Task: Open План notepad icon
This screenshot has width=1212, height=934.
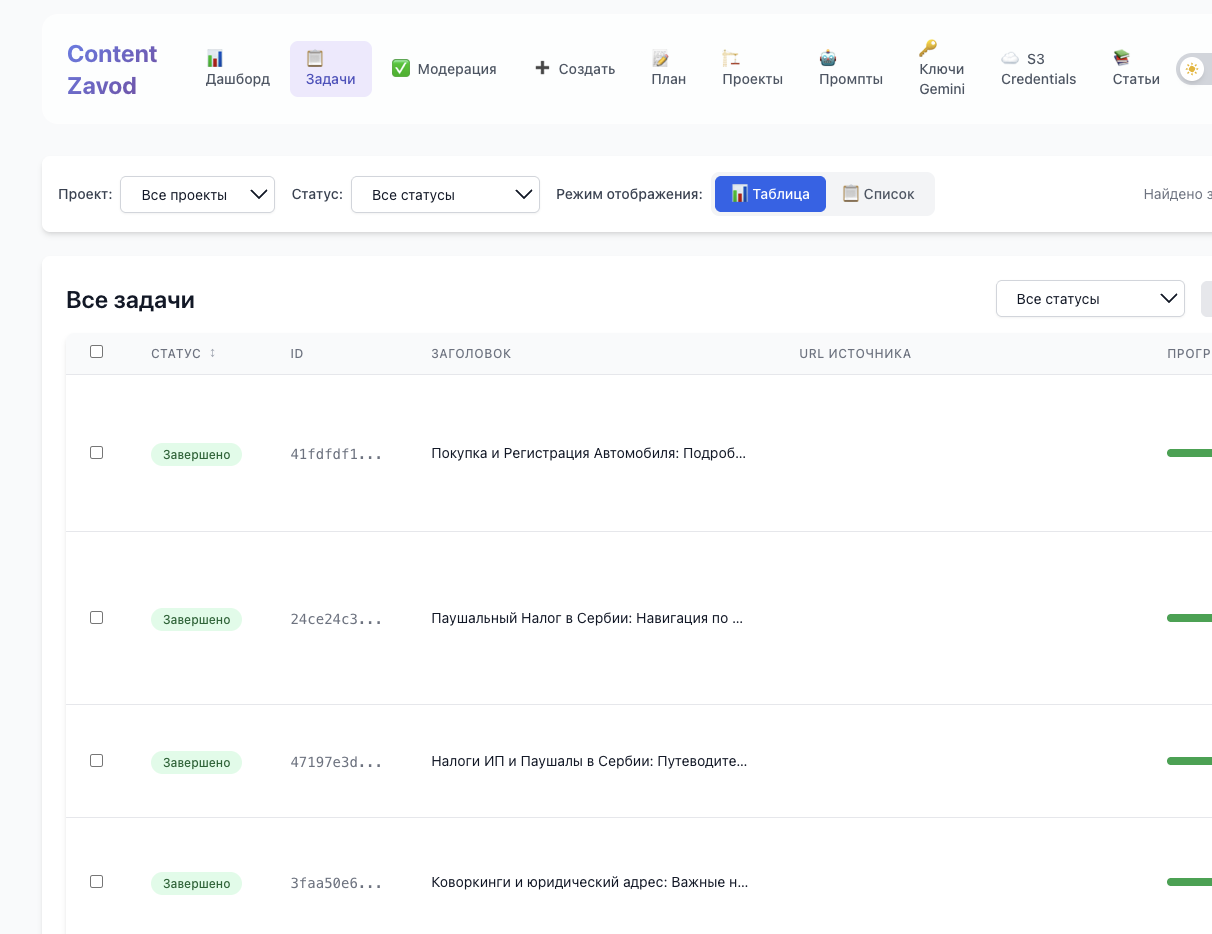Action: 660,58
